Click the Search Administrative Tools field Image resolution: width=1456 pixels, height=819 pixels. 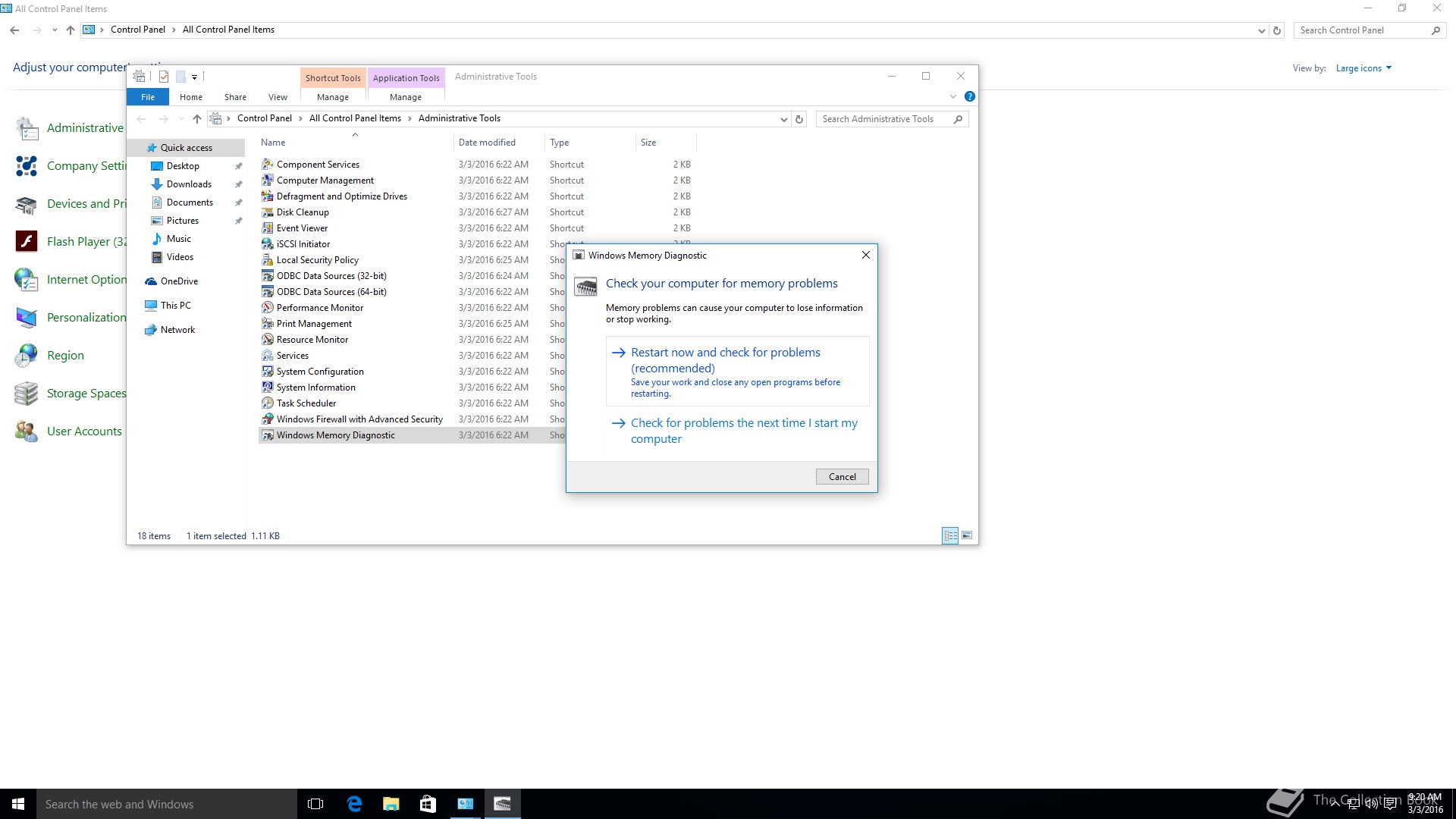pyautogui.click(x=885, y=119)
